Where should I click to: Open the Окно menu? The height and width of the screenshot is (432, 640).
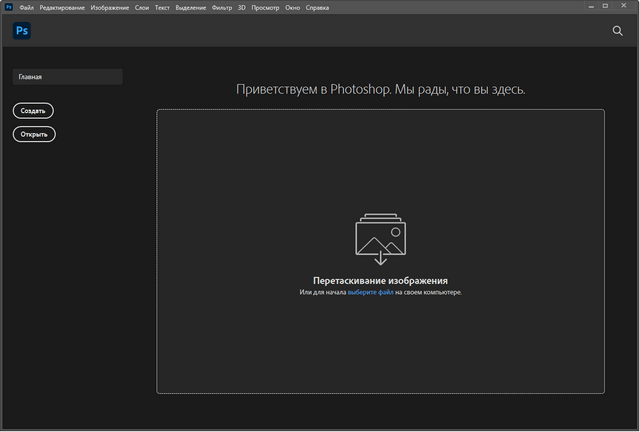pos(292,8)
